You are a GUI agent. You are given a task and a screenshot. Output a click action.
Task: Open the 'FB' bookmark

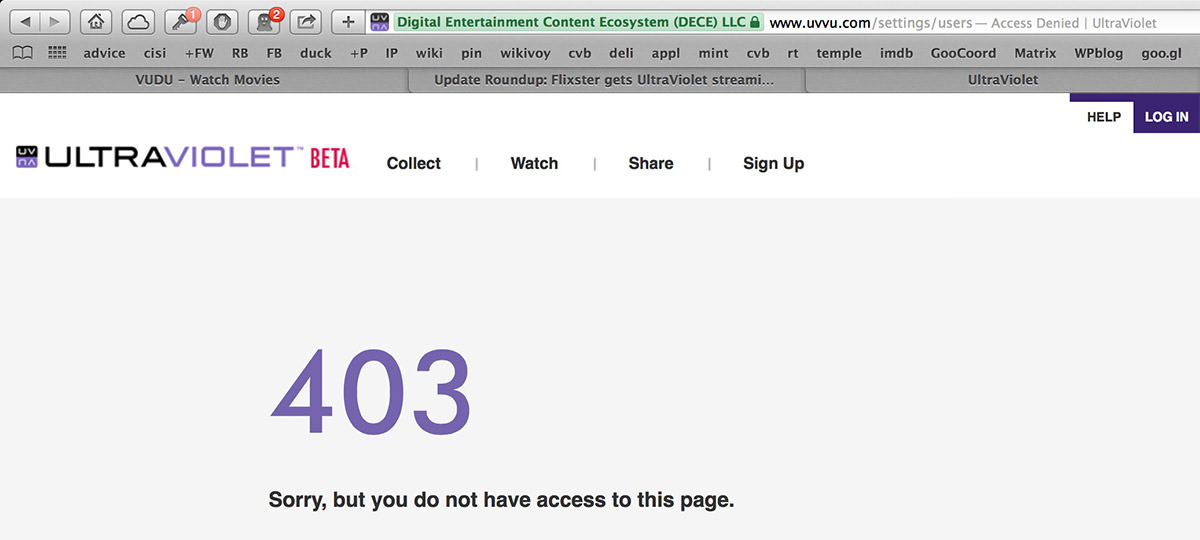(274, 53)
